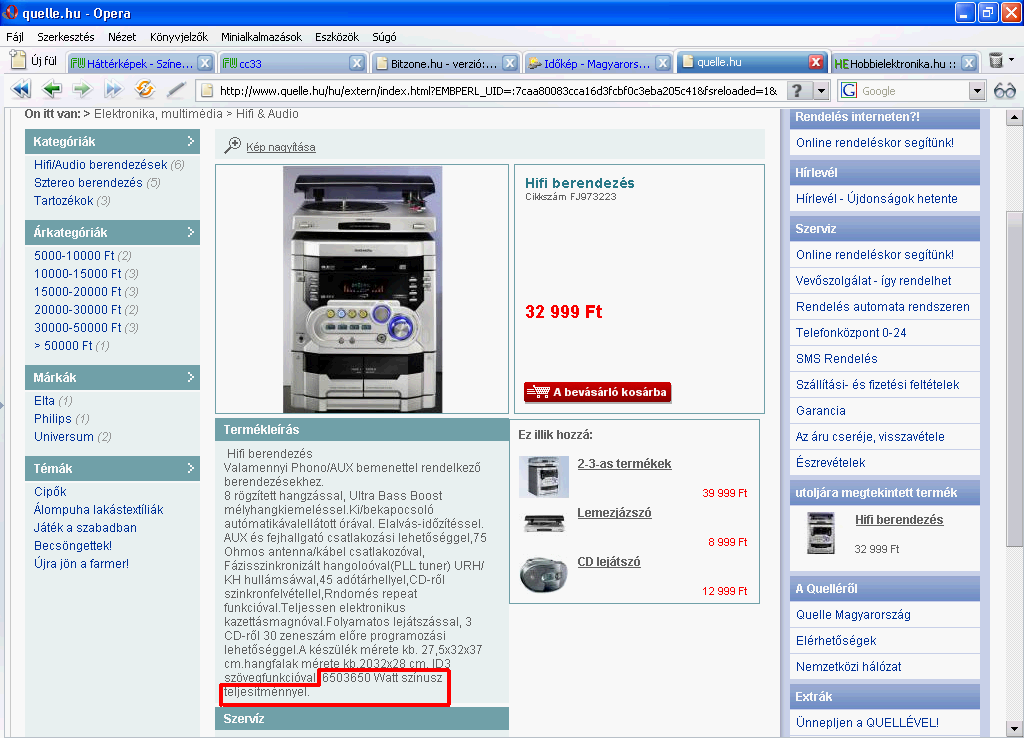Open the 2-3-as termékek thumbnail
1024x738 pixels.
pos(544,477)
